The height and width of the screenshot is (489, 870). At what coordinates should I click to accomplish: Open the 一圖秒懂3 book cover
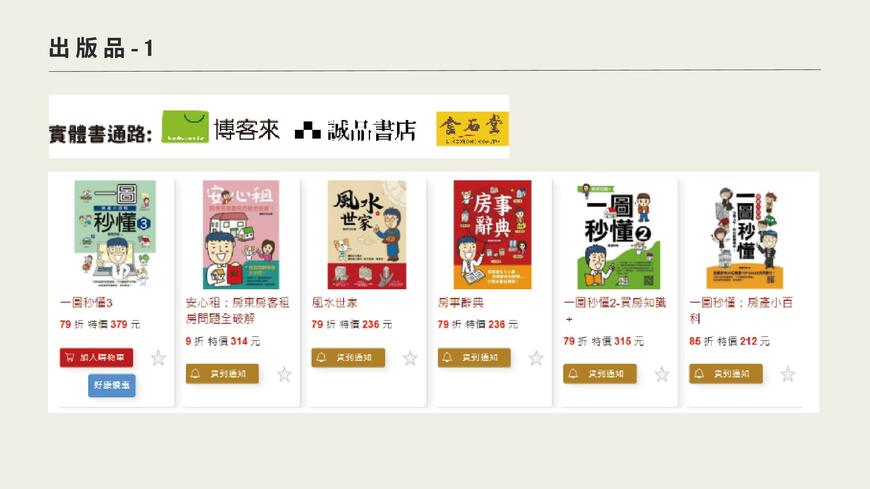click(115, 234)
